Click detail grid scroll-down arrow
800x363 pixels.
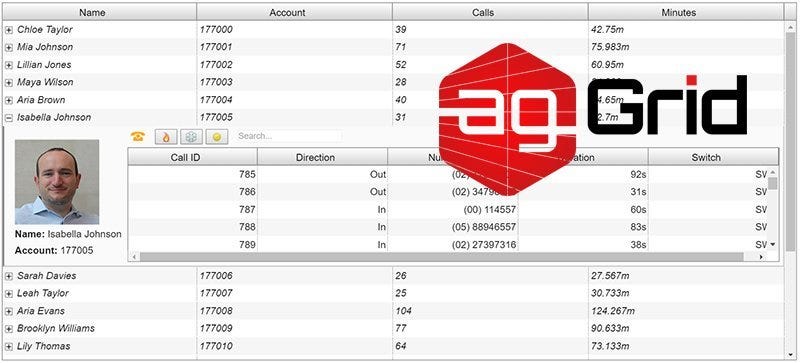tap(773, 245)
